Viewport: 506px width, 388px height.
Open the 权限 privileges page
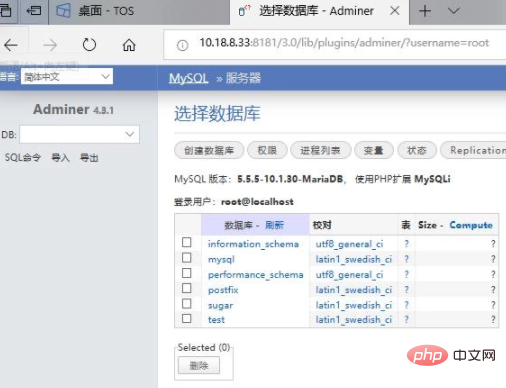click(267, 150)
